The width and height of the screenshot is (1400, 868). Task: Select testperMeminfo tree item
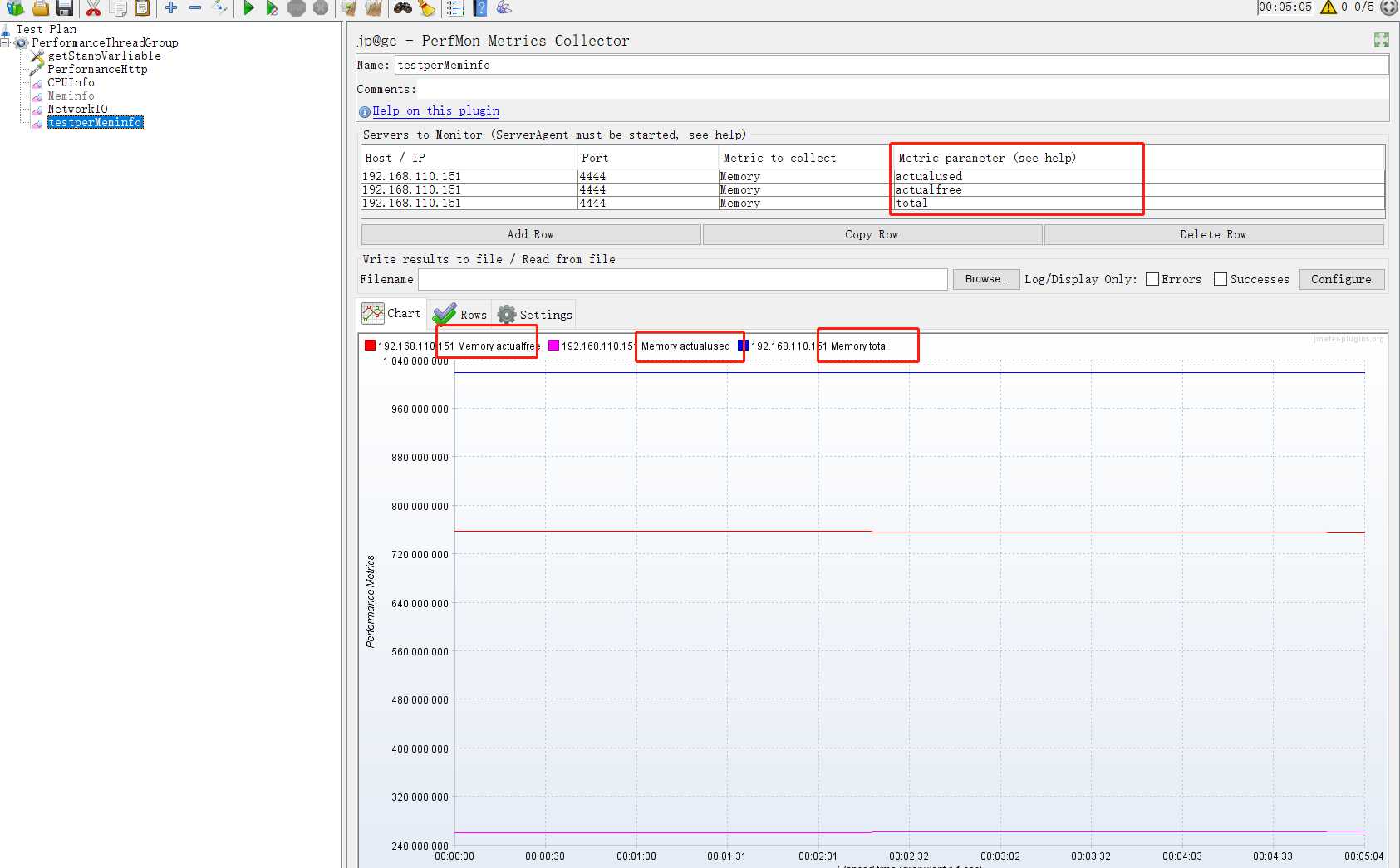click(95, 122)
